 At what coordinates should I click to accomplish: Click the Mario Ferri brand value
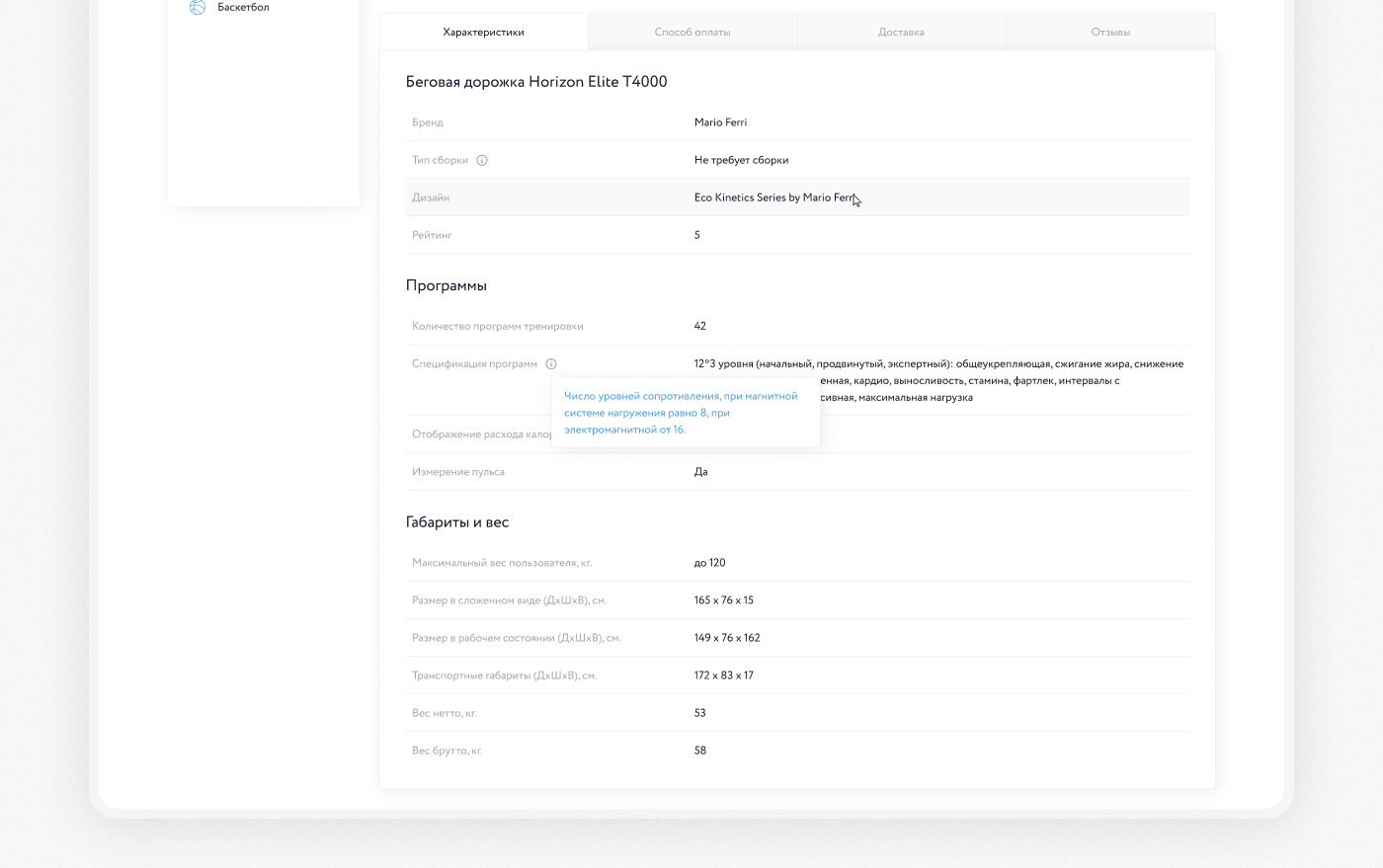point(720,122)
